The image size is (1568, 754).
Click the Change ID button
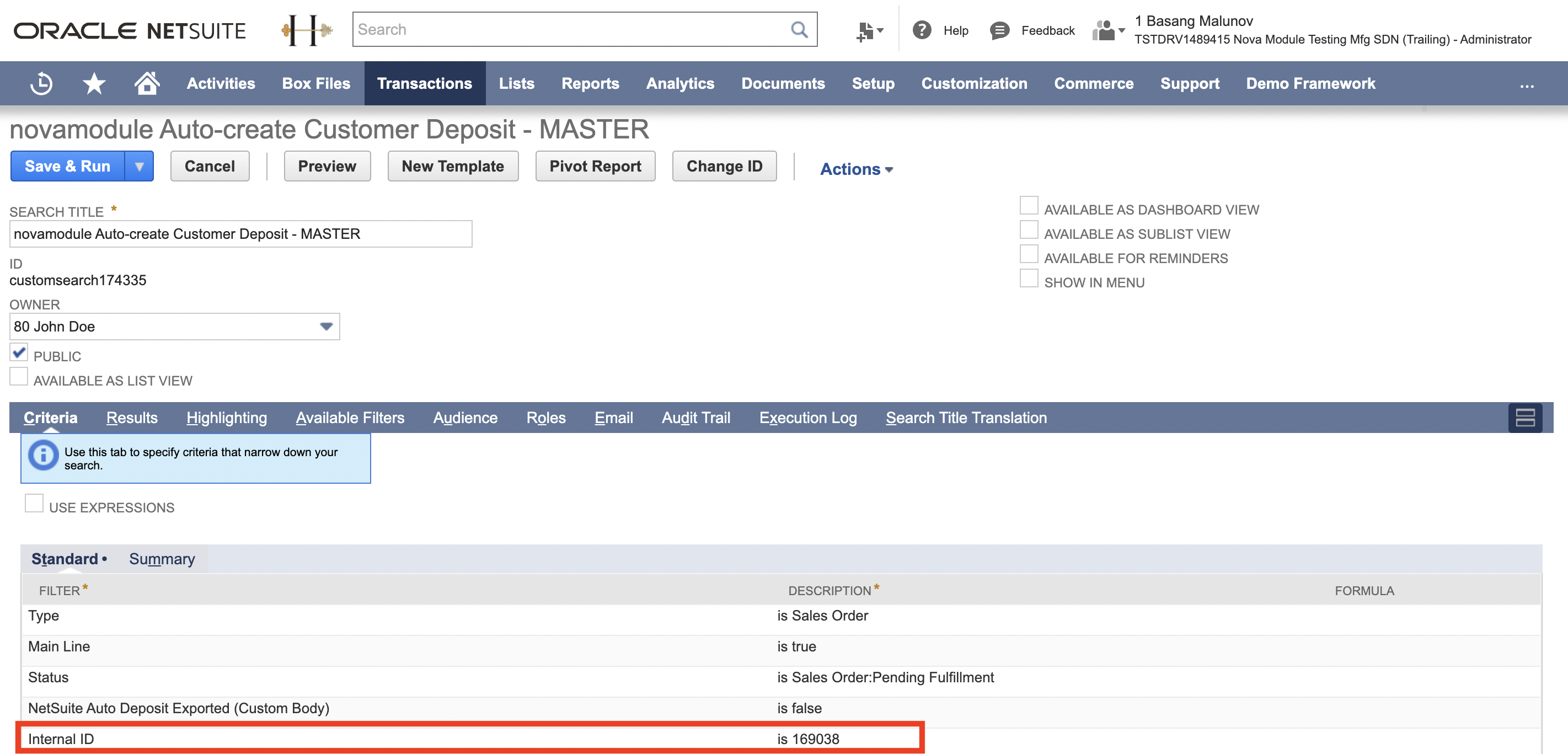point(724,165)
